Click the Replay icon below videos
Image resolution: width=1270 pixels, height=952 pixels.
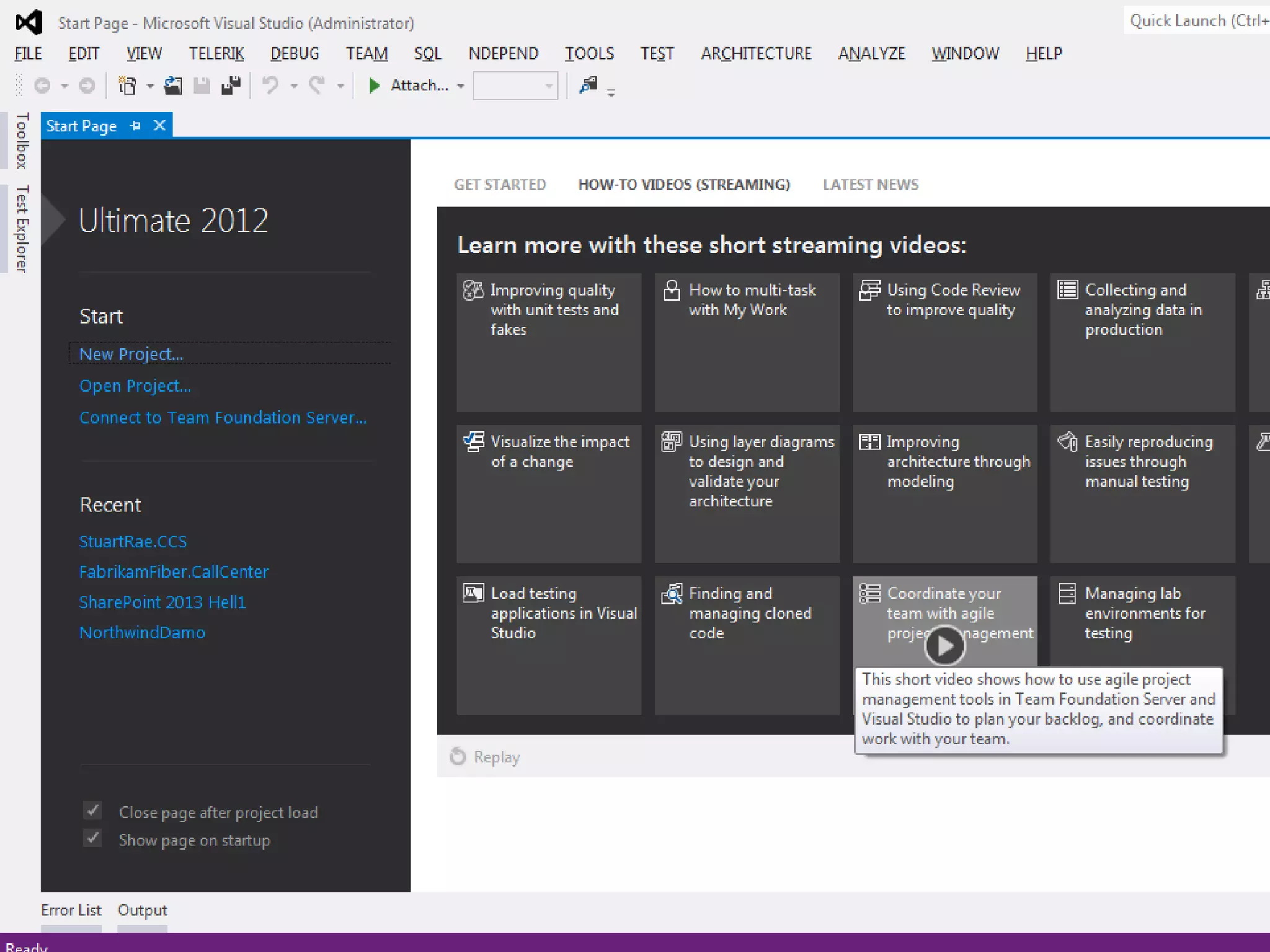coord(458,757)
